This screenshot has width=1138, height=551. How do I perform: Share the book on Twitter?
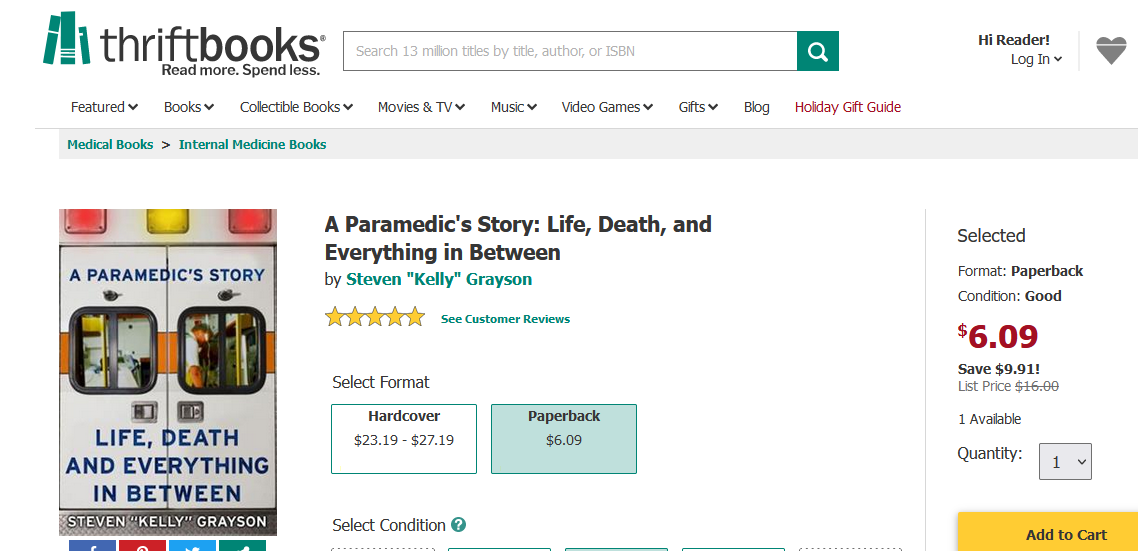point(192,546)
